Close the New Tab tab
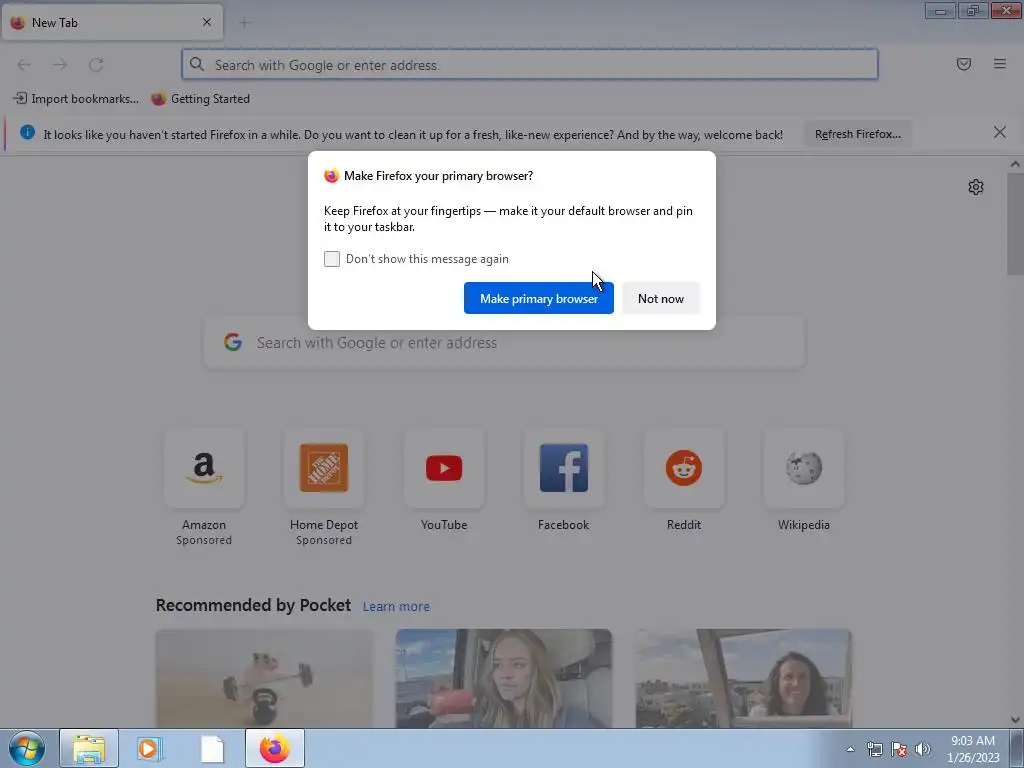Screen dimensions: 1024x768 [x=207, y=22]
